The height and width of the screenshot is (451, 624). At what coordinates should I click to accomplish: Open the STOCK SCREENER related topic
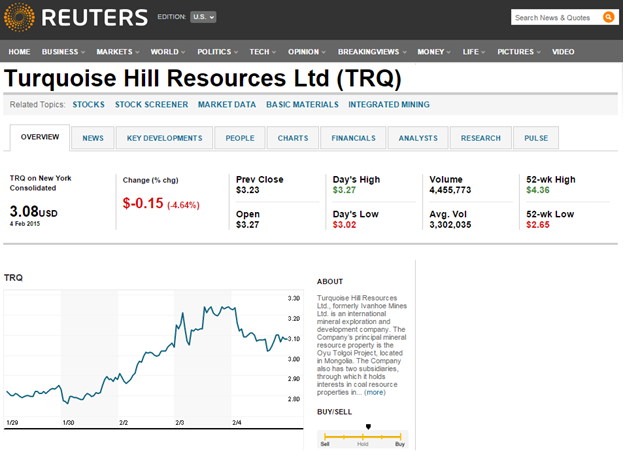point(151,104)
